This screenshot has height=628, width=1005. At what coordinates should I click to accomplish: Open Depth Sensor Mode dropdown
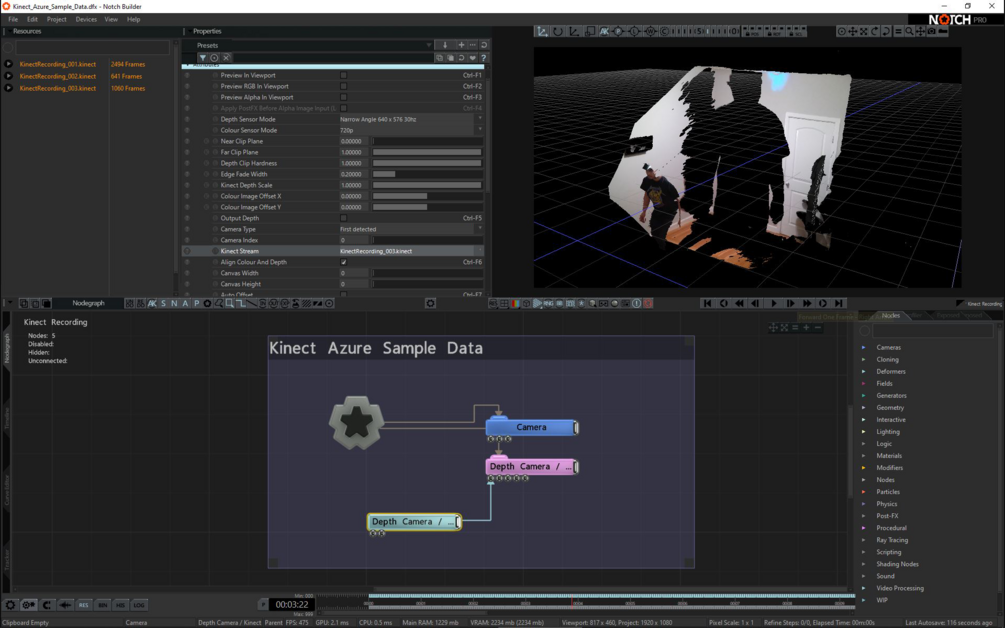coord(411,119)
